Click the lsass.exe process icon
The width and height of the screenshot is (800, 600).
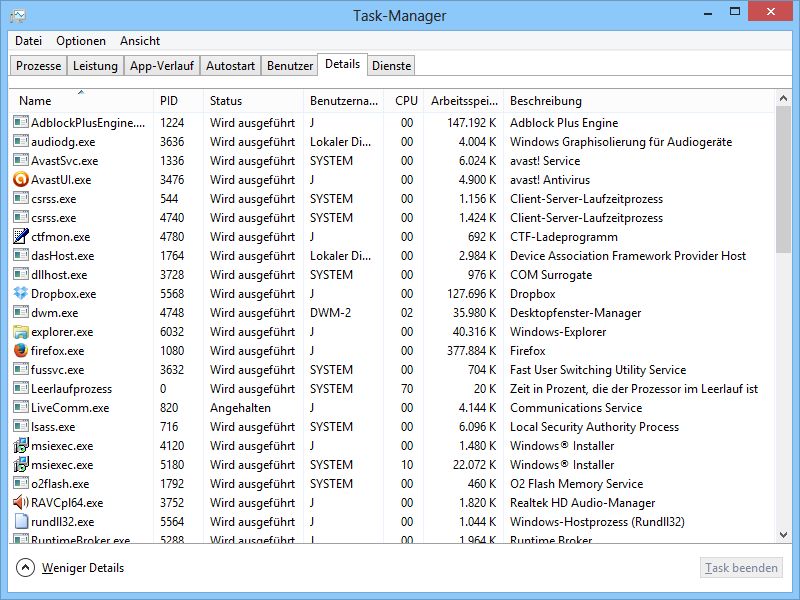point(20,427)
